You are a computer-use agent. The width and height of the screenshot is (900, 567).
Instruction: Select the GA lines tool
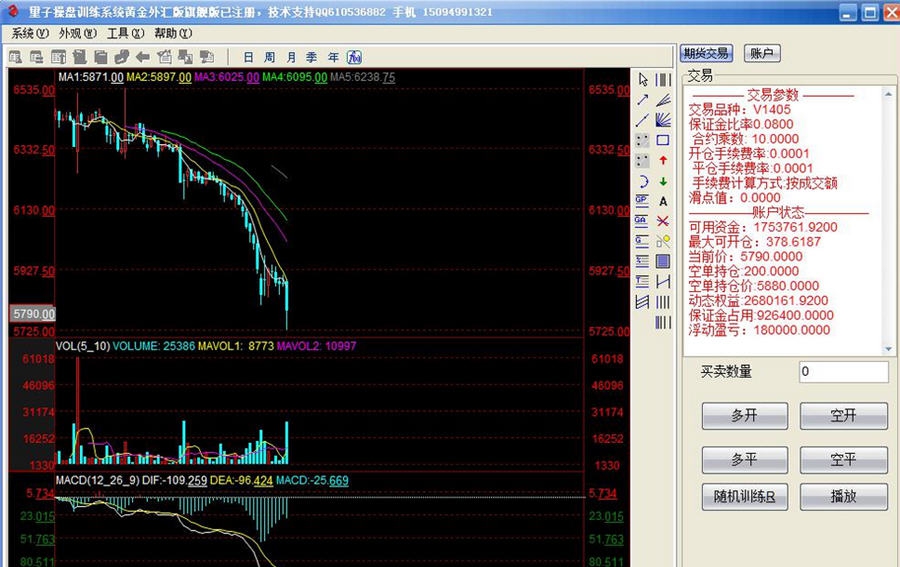click(642, 221)
